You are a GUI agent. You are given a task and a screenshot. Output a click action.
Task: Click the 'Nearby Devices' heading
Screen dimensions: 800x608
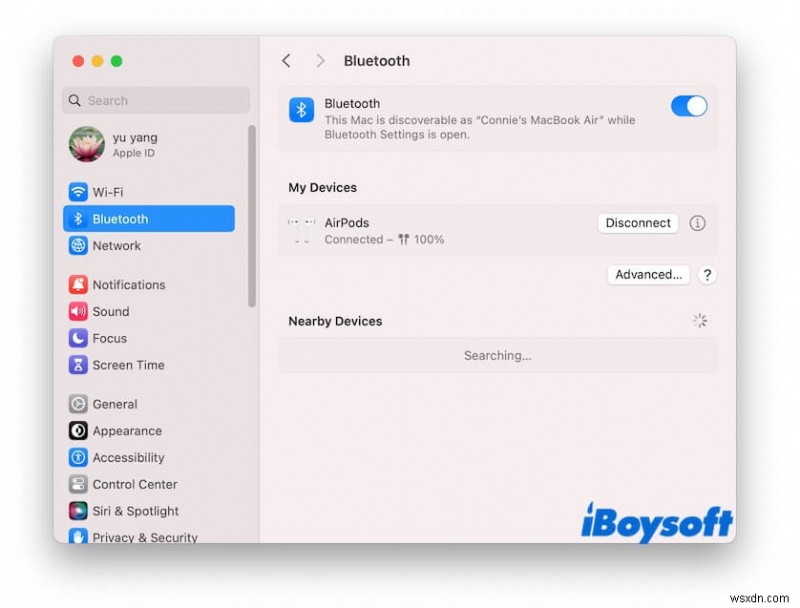335,321
